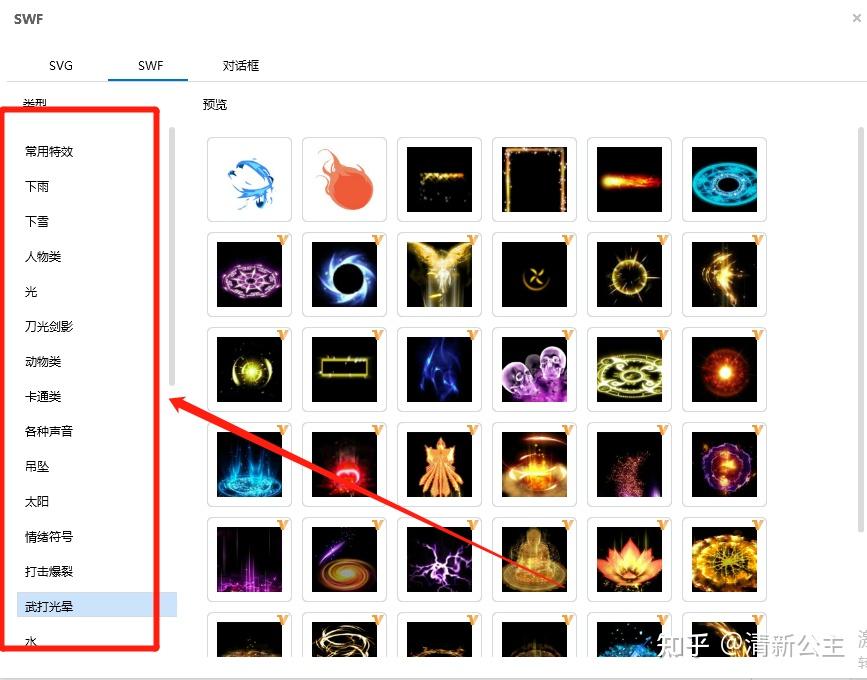Select the golden angel wings effect
The width and height of the screenshot is (867, 680).
click(440, 275)
